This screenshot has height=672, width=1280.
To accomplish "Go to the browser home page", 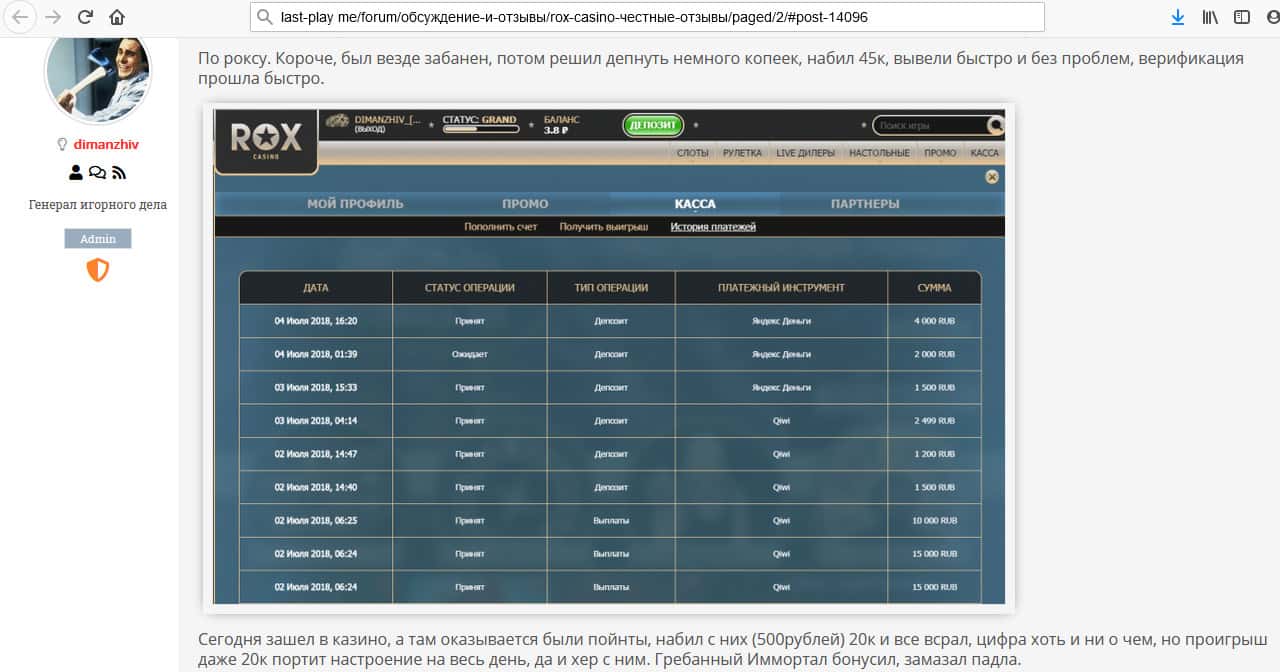I will [117, 17].
